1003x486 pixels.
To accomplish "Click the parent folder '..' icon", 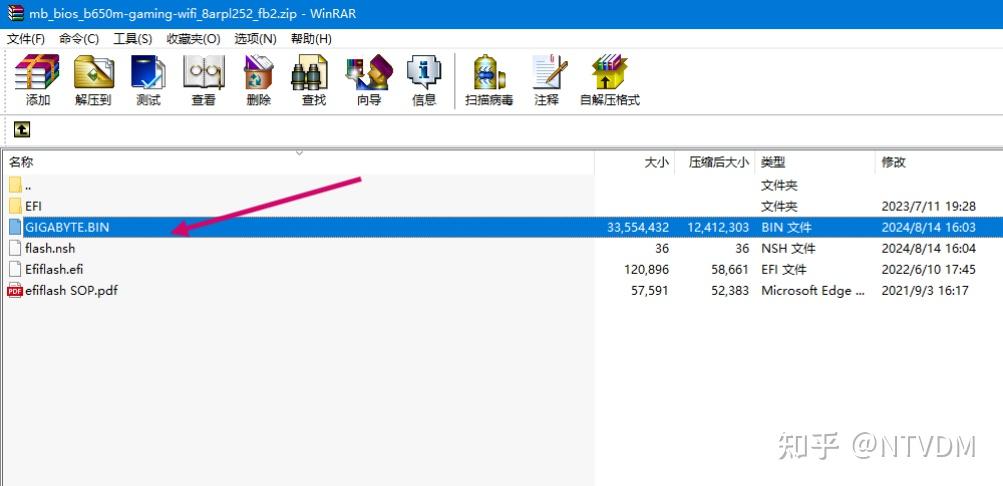I will click(x=15, y=185).
